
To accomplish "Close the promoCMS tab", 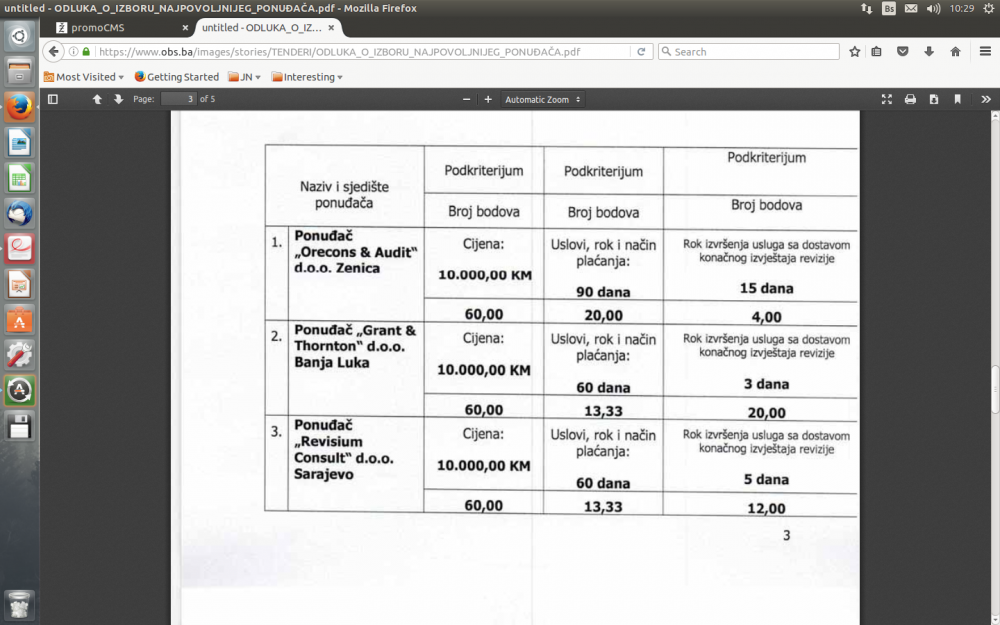I will (186, 28).
